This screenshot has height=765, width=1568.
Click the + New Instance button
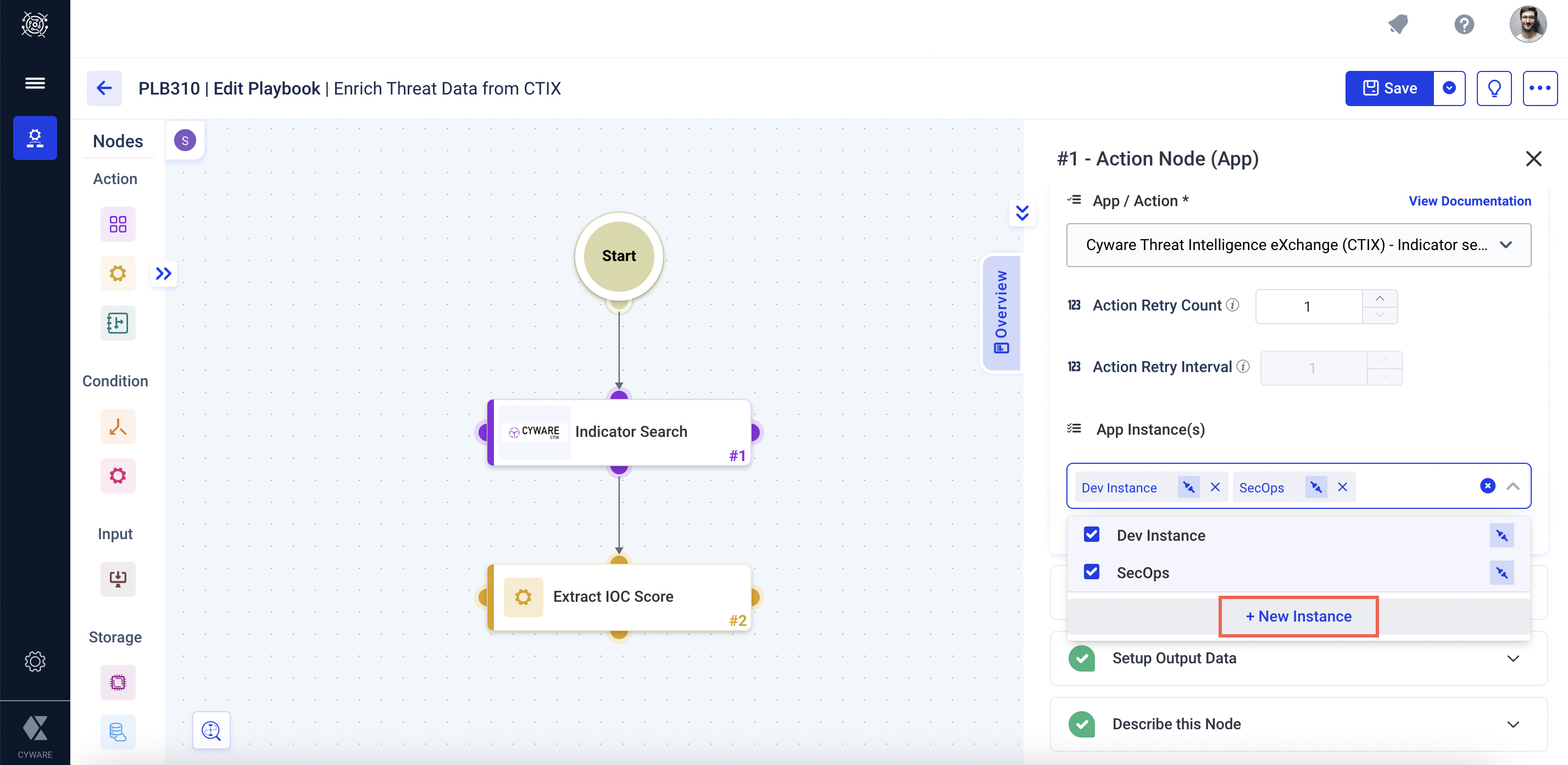[x=1298, y=616]
